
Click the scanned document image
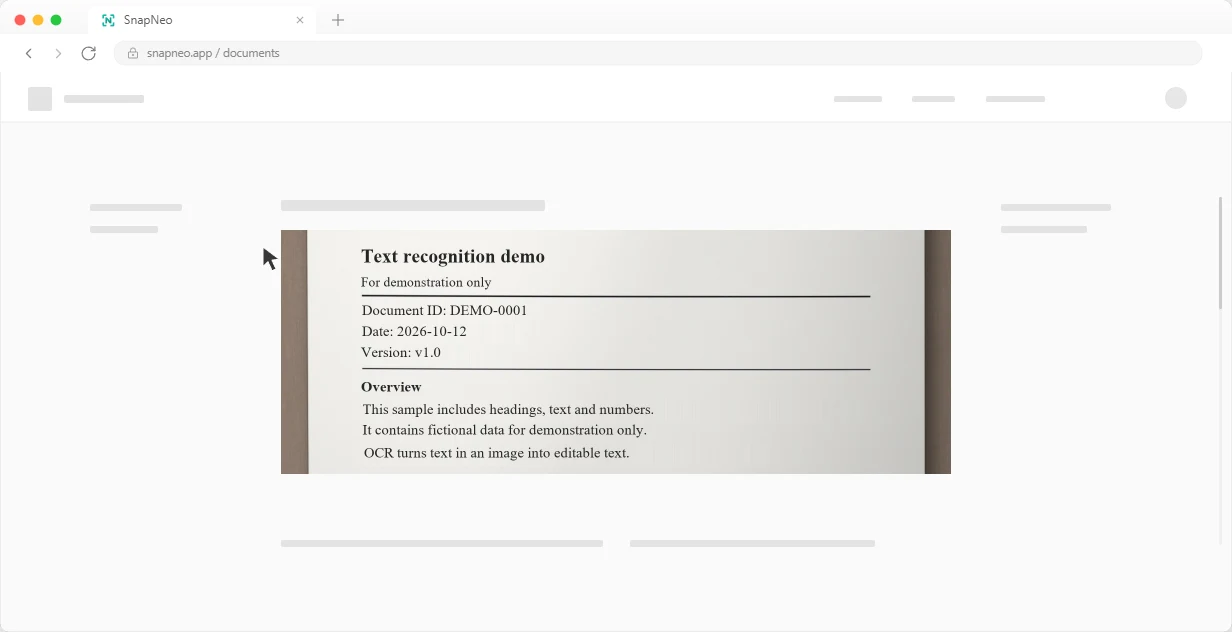616,352
